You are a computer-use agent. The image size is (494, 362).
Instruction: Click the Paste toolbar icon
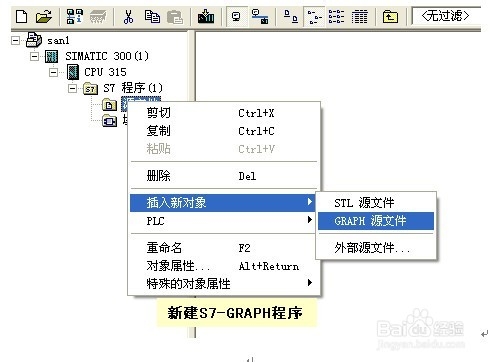[175, 17]
